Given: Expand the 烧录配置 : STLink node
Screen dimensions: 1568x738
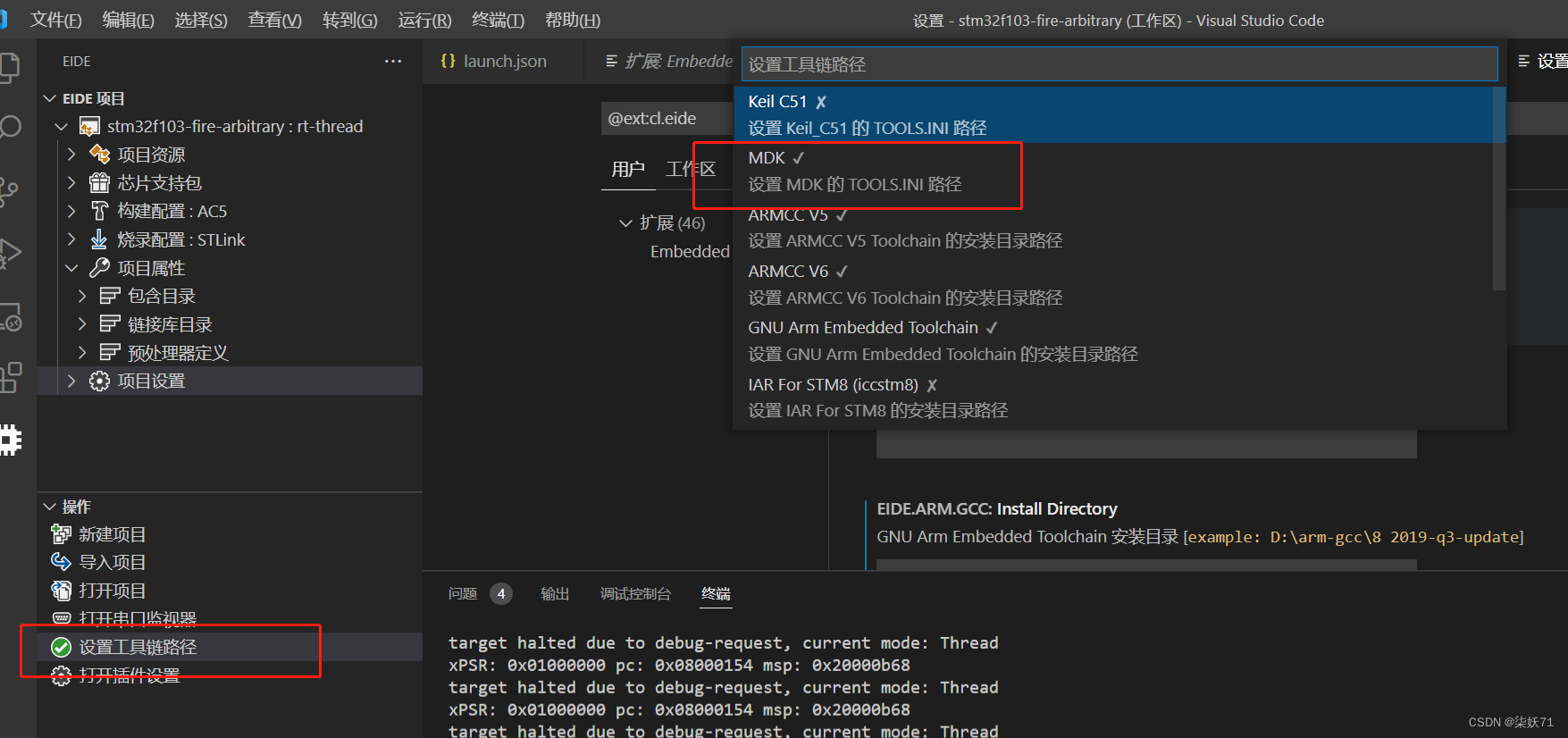Looking at the screenshot, I should (71, 239).
